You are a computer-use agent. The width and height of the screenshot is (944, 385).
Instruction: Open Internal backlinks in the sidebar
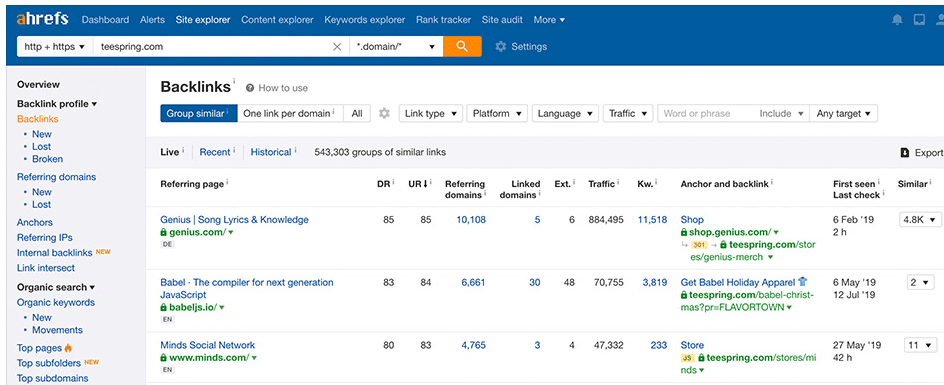coord(55,252)
